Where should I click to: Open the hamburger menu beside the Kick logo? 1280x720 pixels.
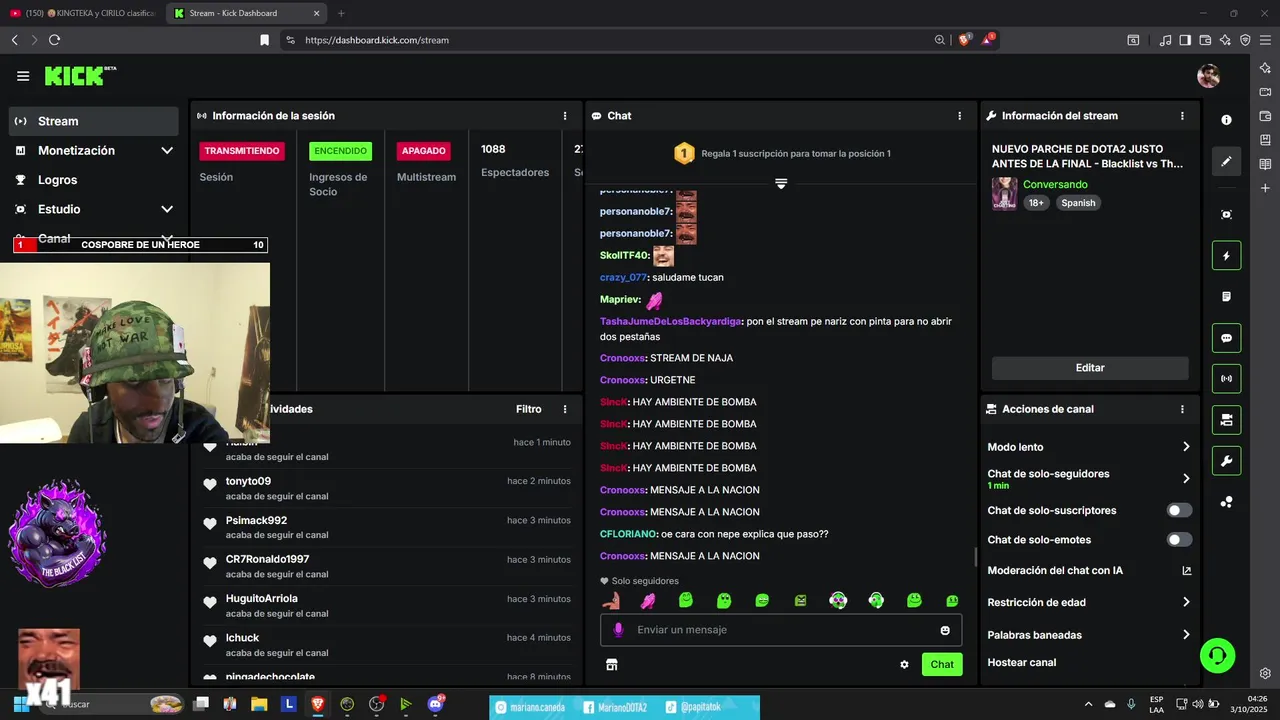point(23,76)
